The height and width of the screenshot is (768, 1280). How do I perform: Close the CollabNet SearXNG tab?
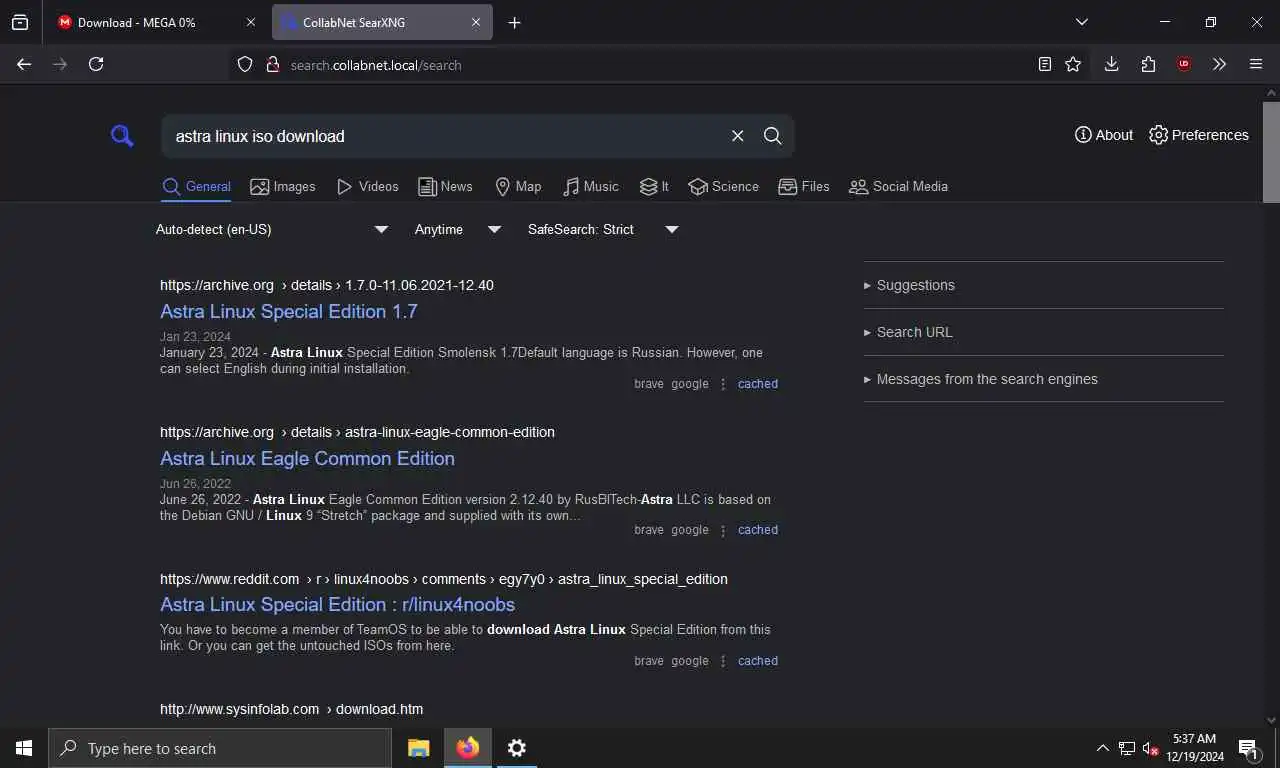tap(476, 22)
